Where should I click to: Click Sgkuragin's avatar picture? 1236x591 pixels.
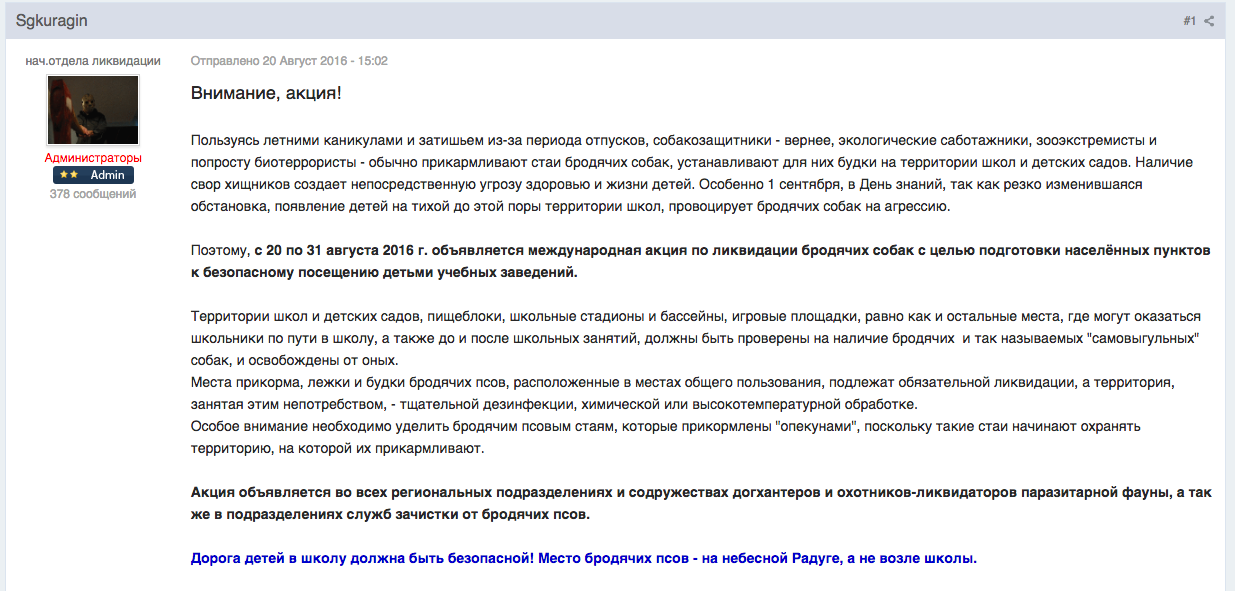tap(93, 110)
